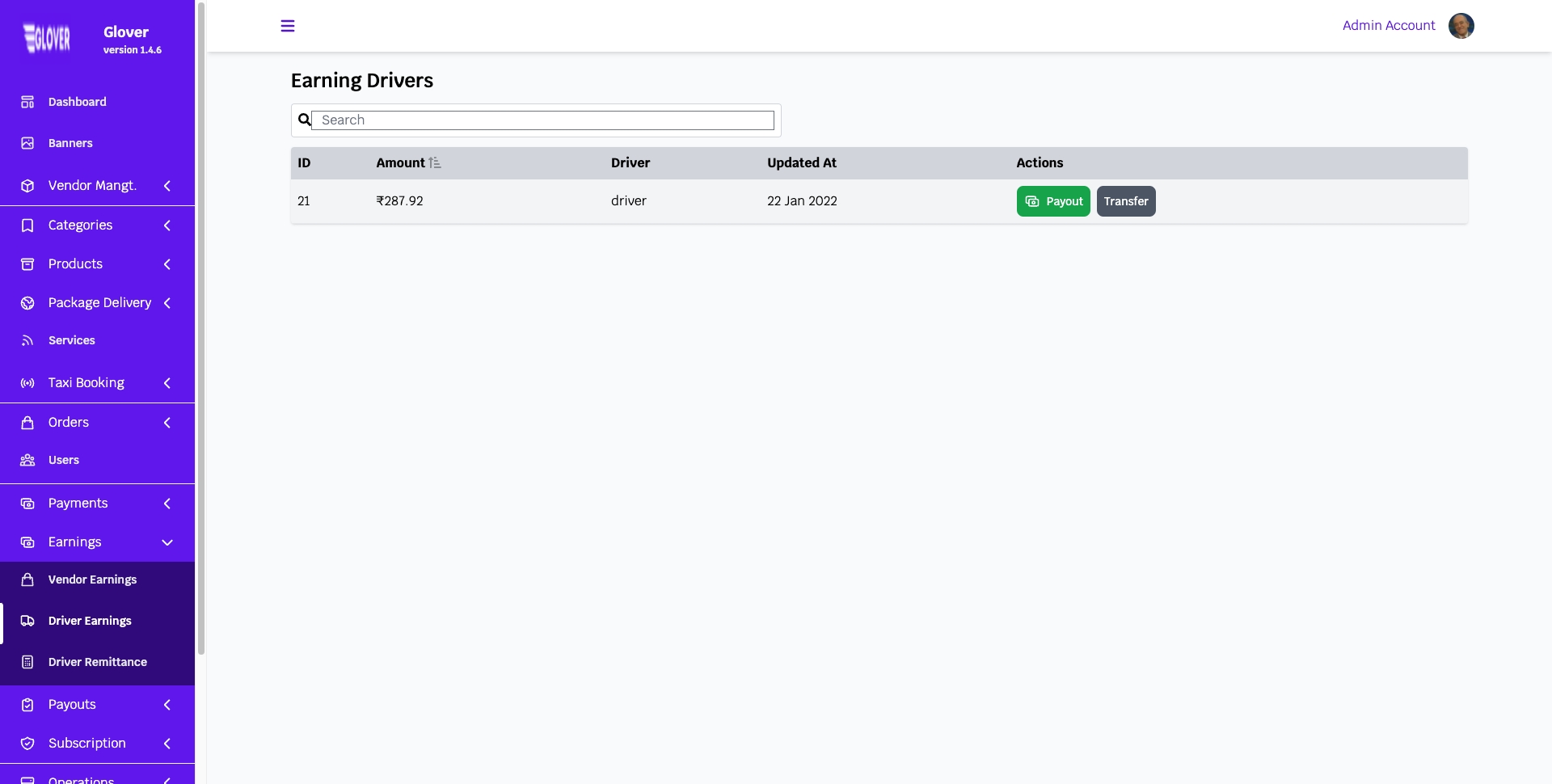Click the search magnifier icon

(304, 120)
